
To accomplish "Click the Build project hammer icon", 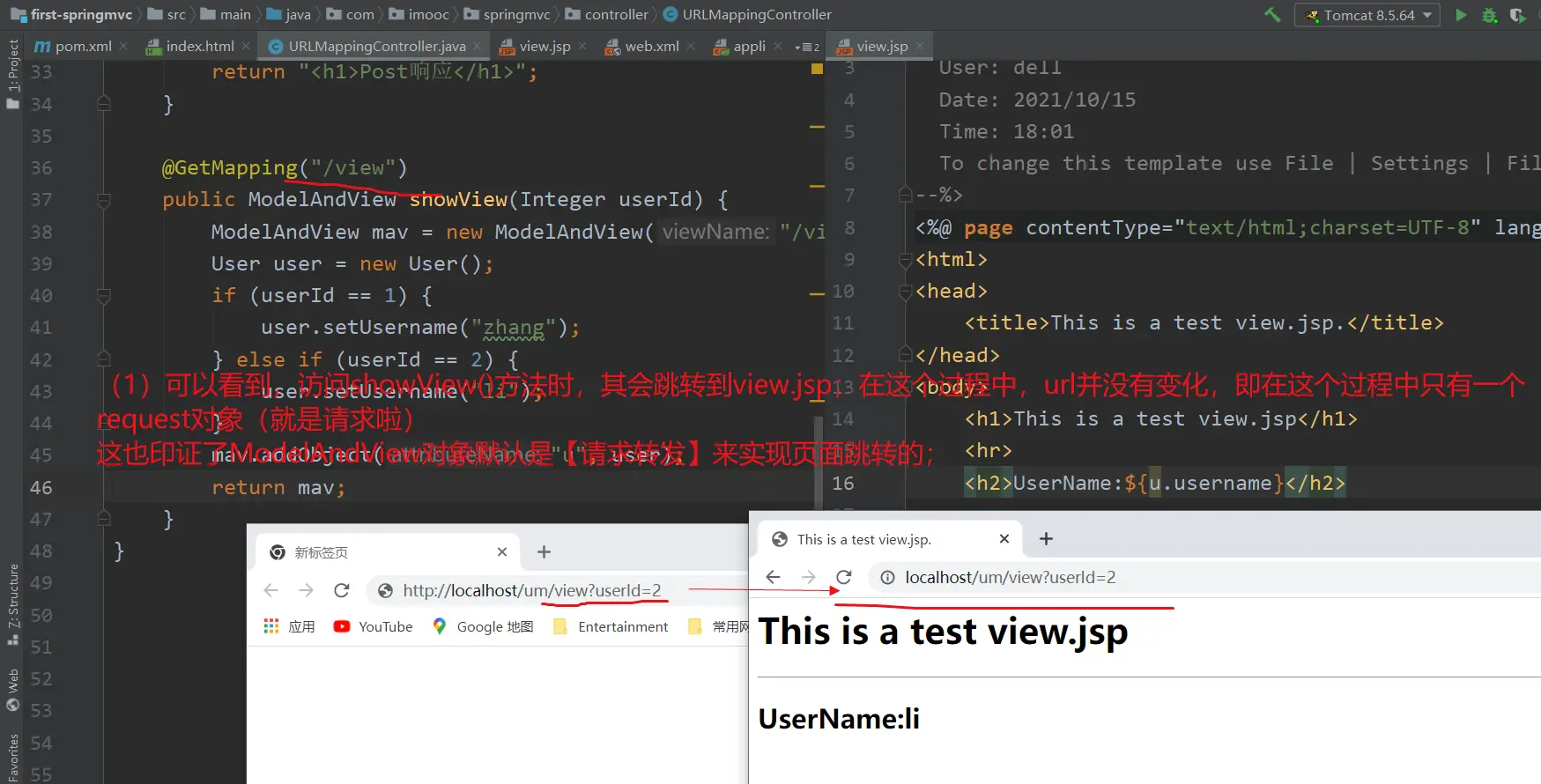I will point(1272,14).
